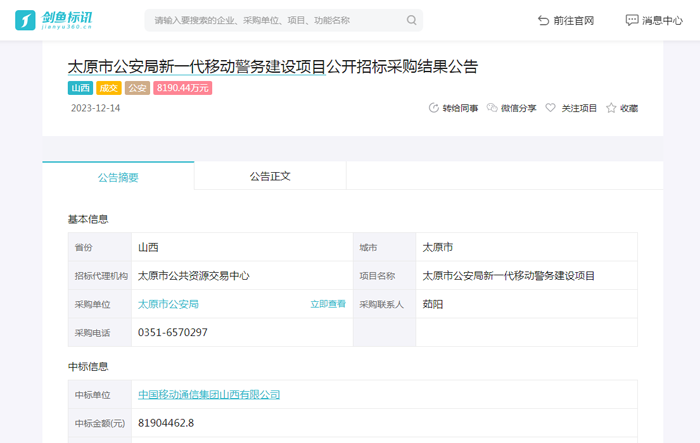The height and width of the screenshot is (443, 700).
Task: Click the 关注项目 heart icon
Action: pyautogui.click(x=550, y=108)
